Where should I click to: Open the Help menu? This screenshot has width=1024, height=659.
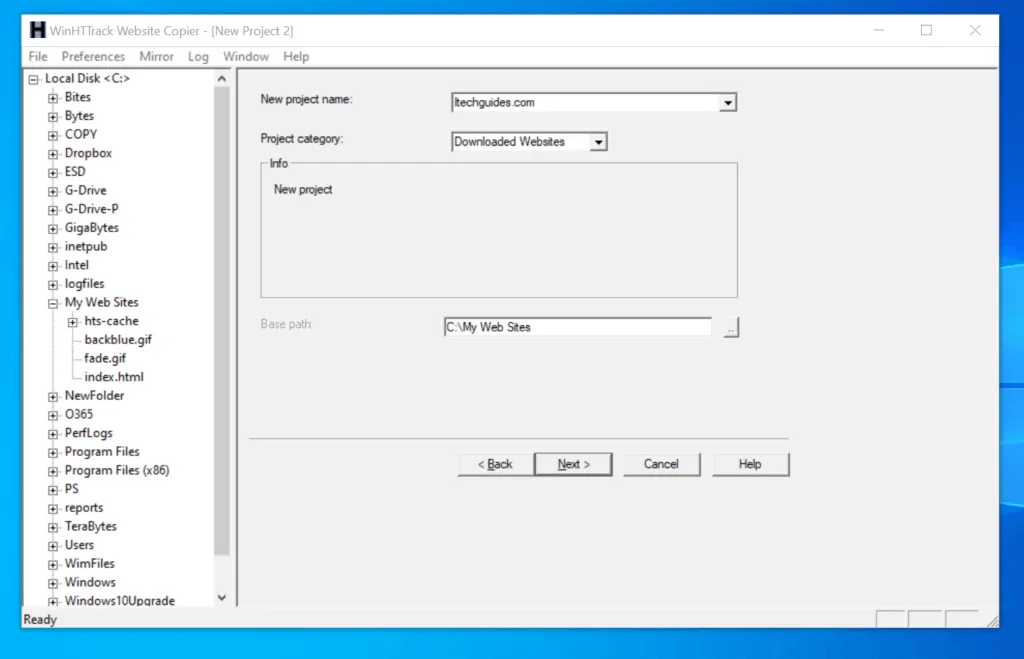(x=296, y=57)
